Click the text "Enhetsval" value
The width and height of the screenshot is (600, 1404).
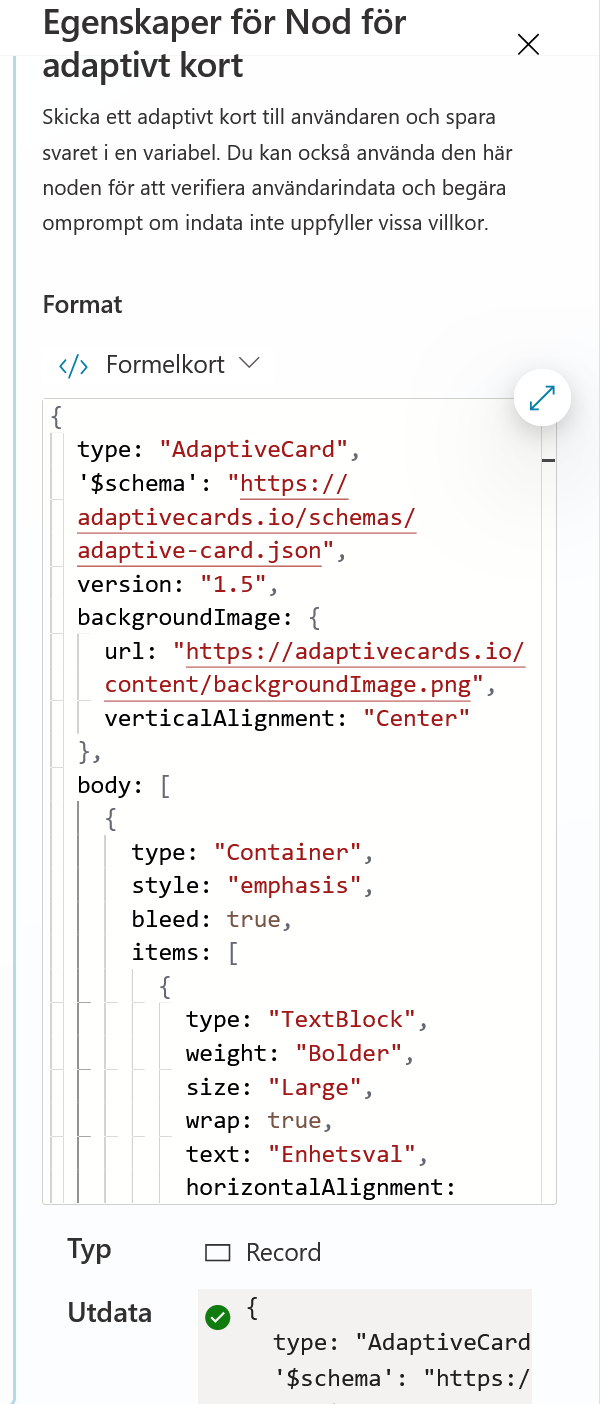[341, 1154]
